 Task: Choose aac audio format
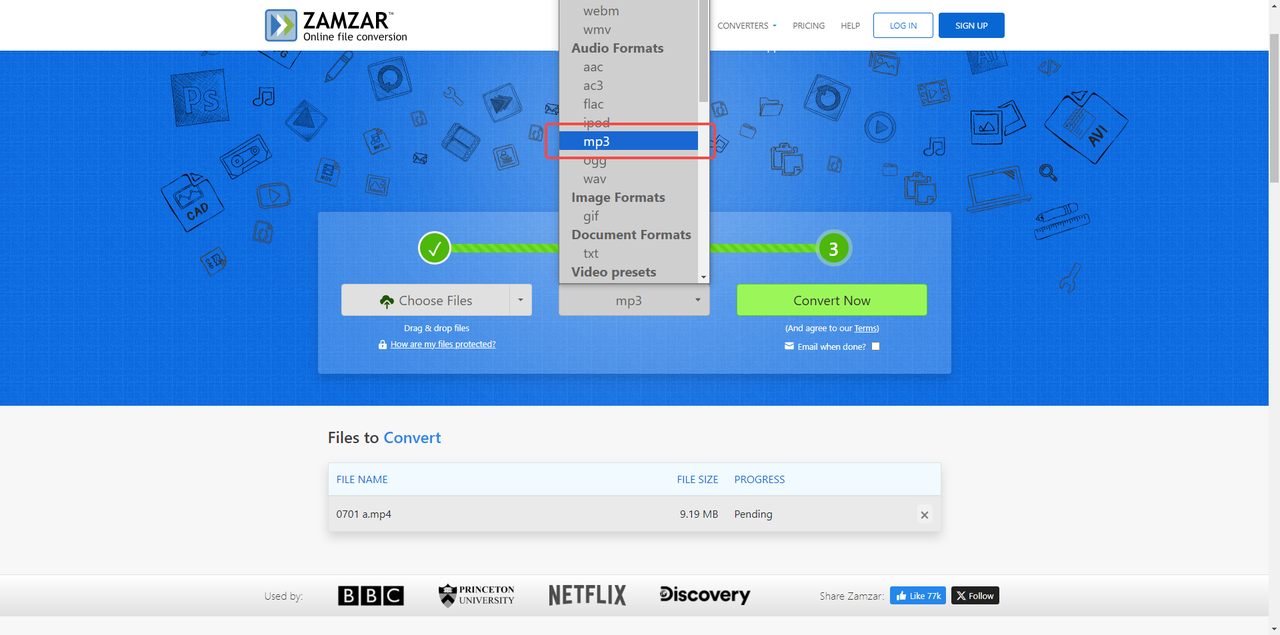[x=593, y=67]
